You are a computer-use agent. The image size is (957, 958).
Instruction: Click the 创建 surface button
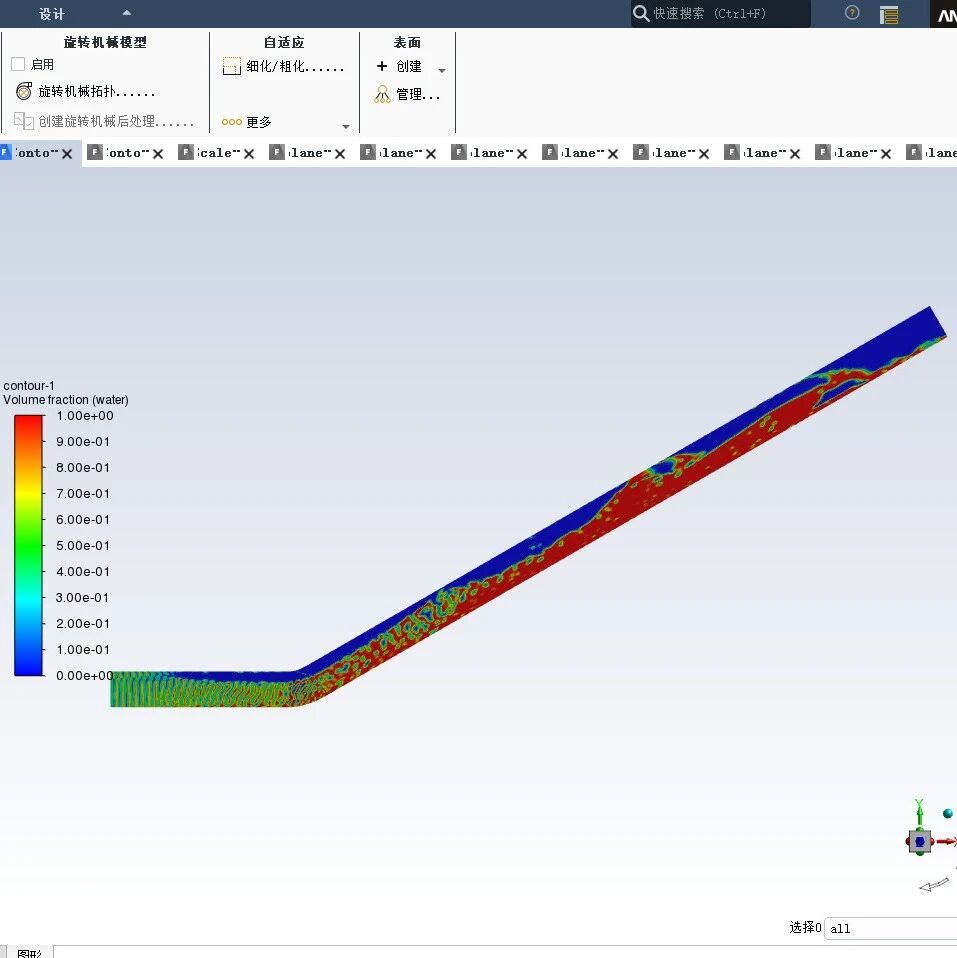400,67
